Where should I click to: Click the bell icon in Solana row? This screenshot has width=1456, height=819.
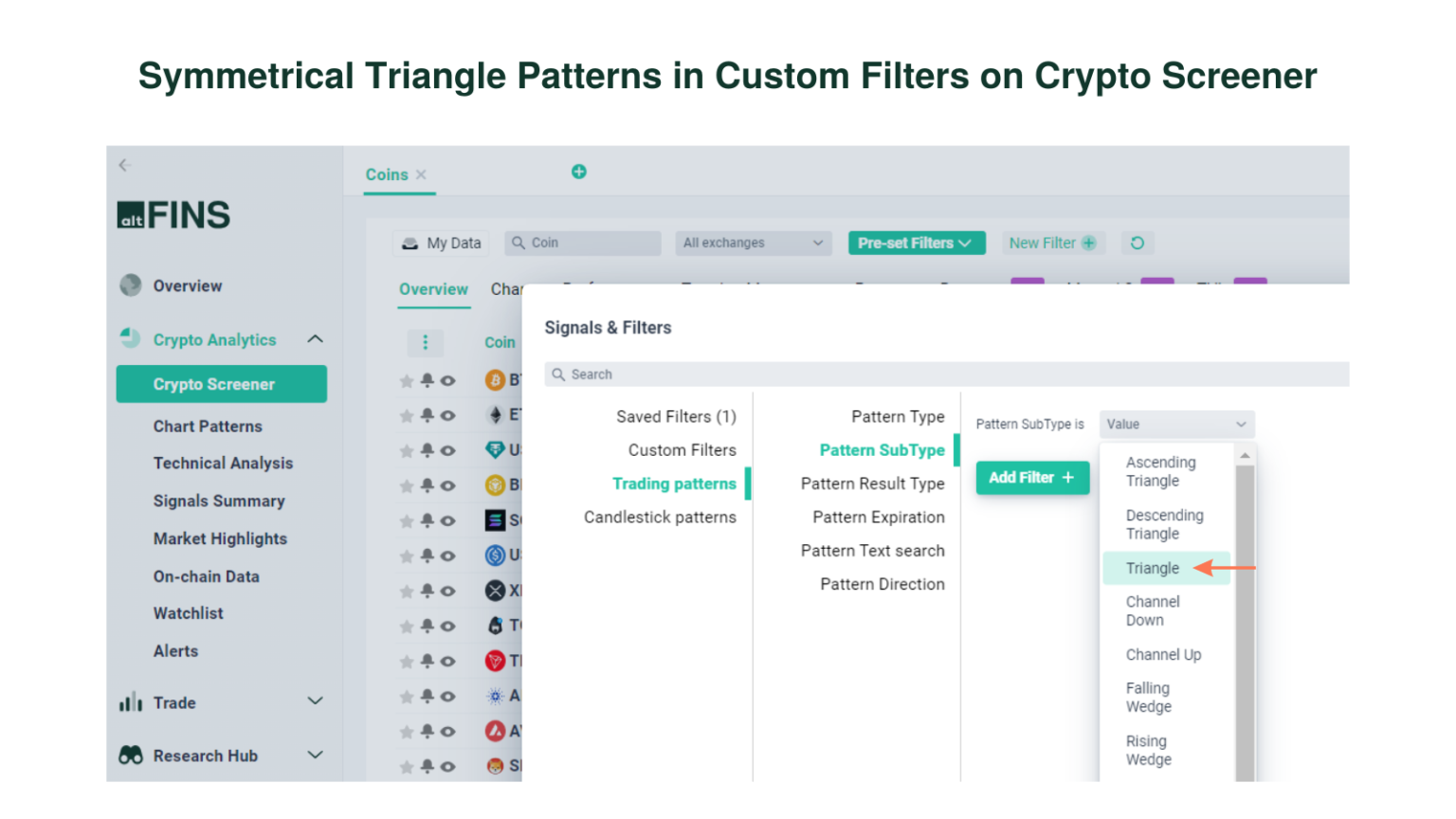pyautogui.click(x=427, y=520)
